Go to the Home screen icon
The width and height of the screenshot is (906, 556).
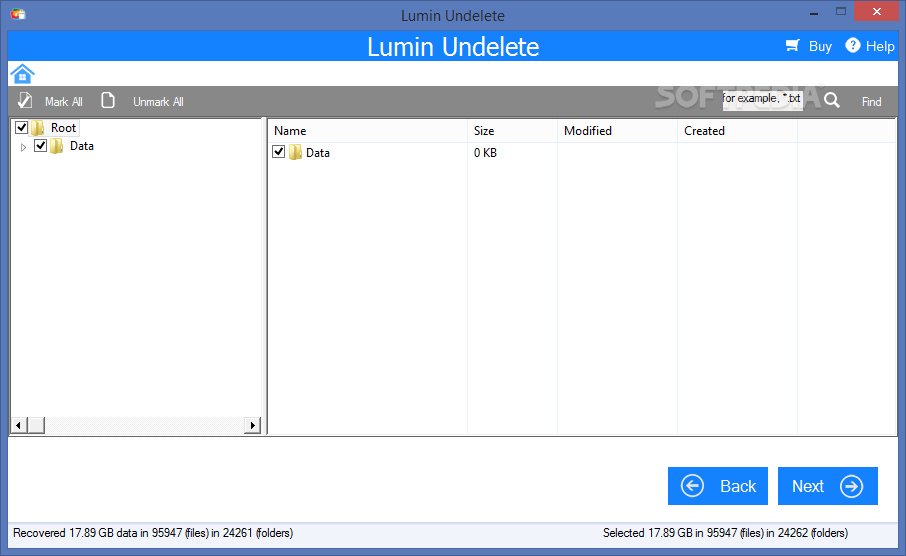(22, 74)
